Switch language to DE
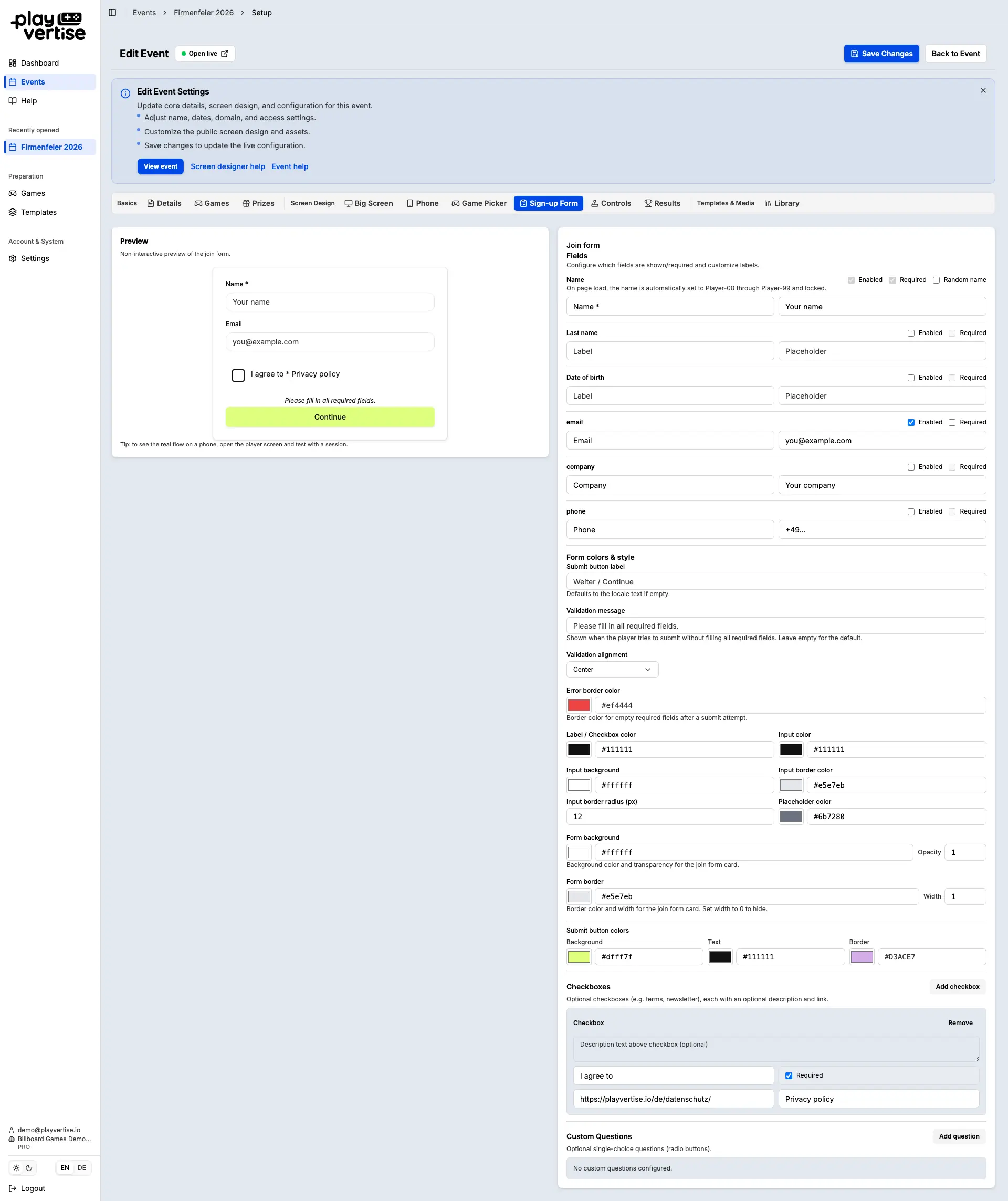 82,1168
